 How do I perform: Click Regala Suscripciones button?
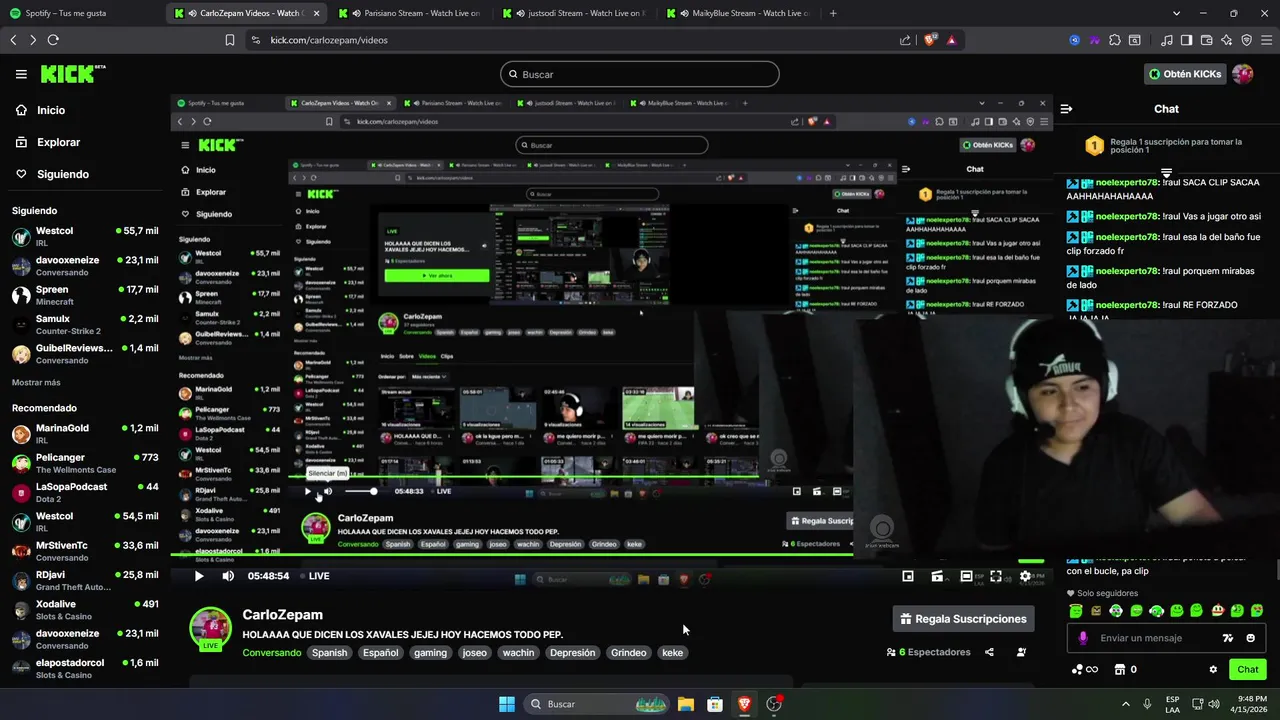pos(963,619)
